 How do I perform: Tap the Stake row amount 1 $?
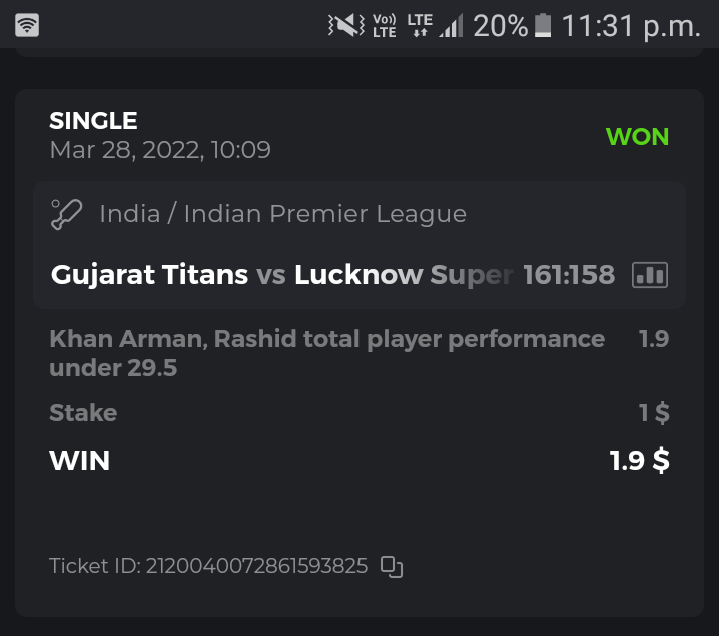(655, 413)
